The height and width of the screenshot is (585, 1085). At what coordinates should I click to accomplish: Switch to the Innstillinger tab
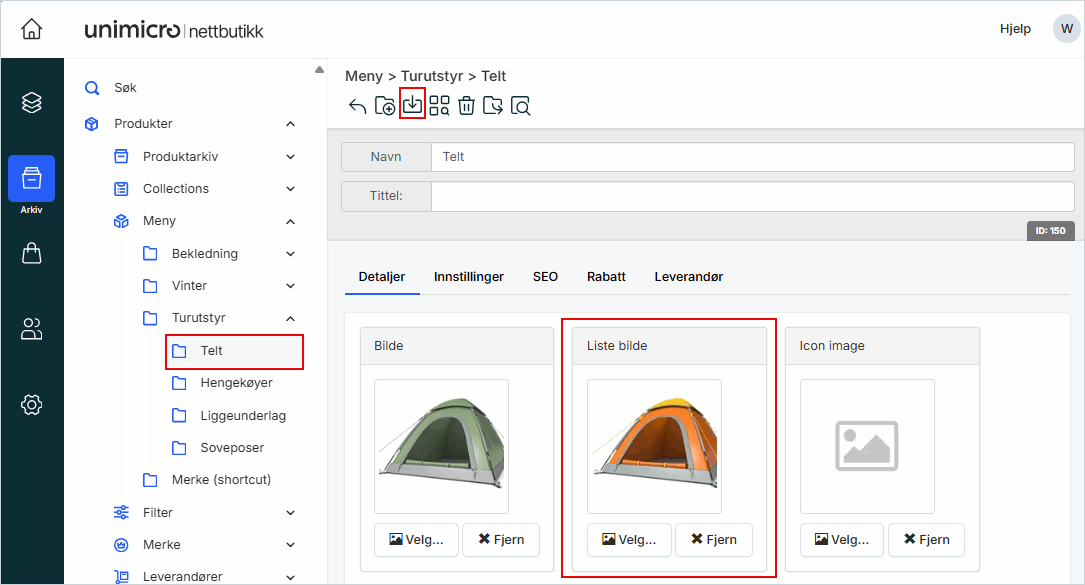point(468,276)
